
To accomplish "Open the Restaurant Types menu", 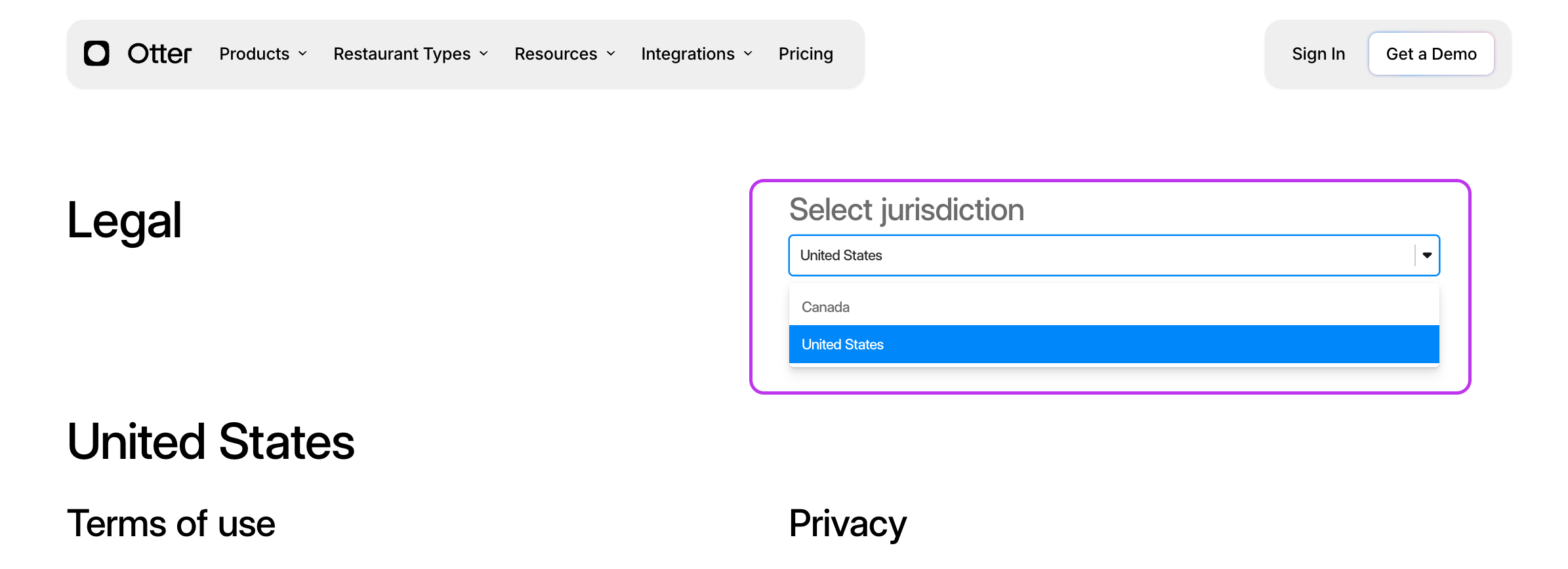I will click(411, 54).
